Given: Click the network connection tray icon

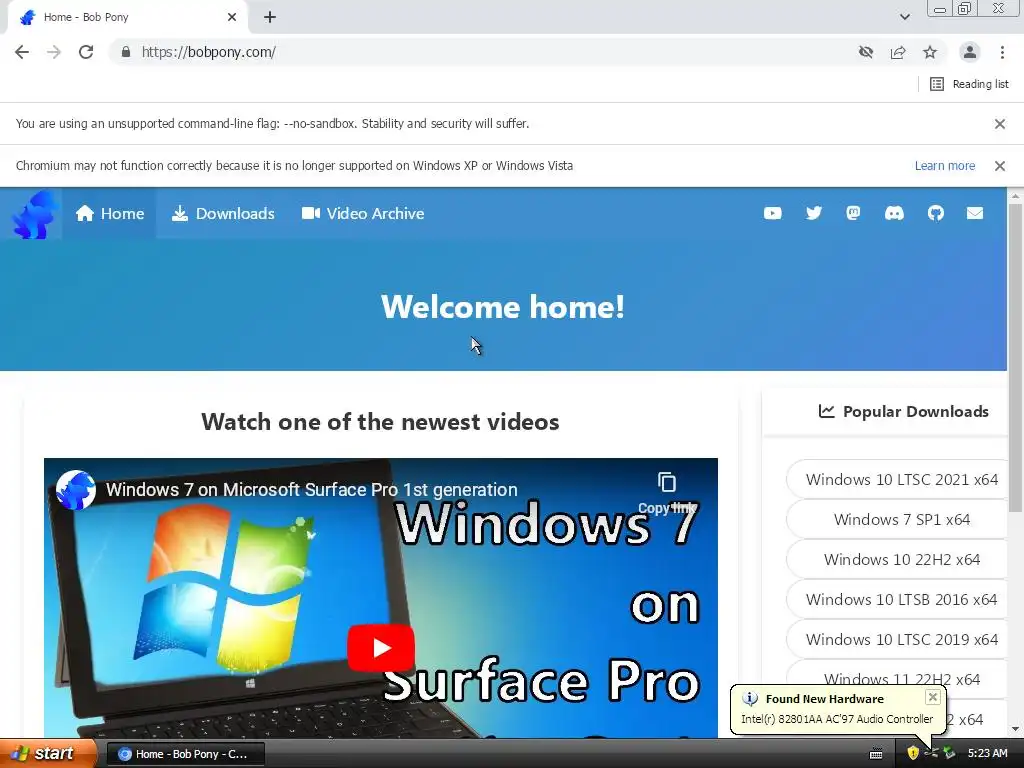Looking at the screenshot, I should tap(931, 753).
